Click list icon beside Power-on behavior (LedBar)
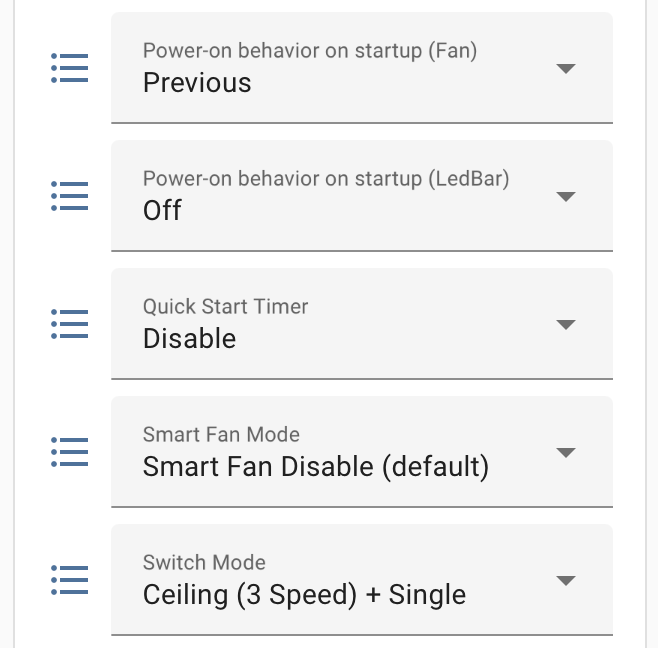658x648 pixels. [70, 197]
